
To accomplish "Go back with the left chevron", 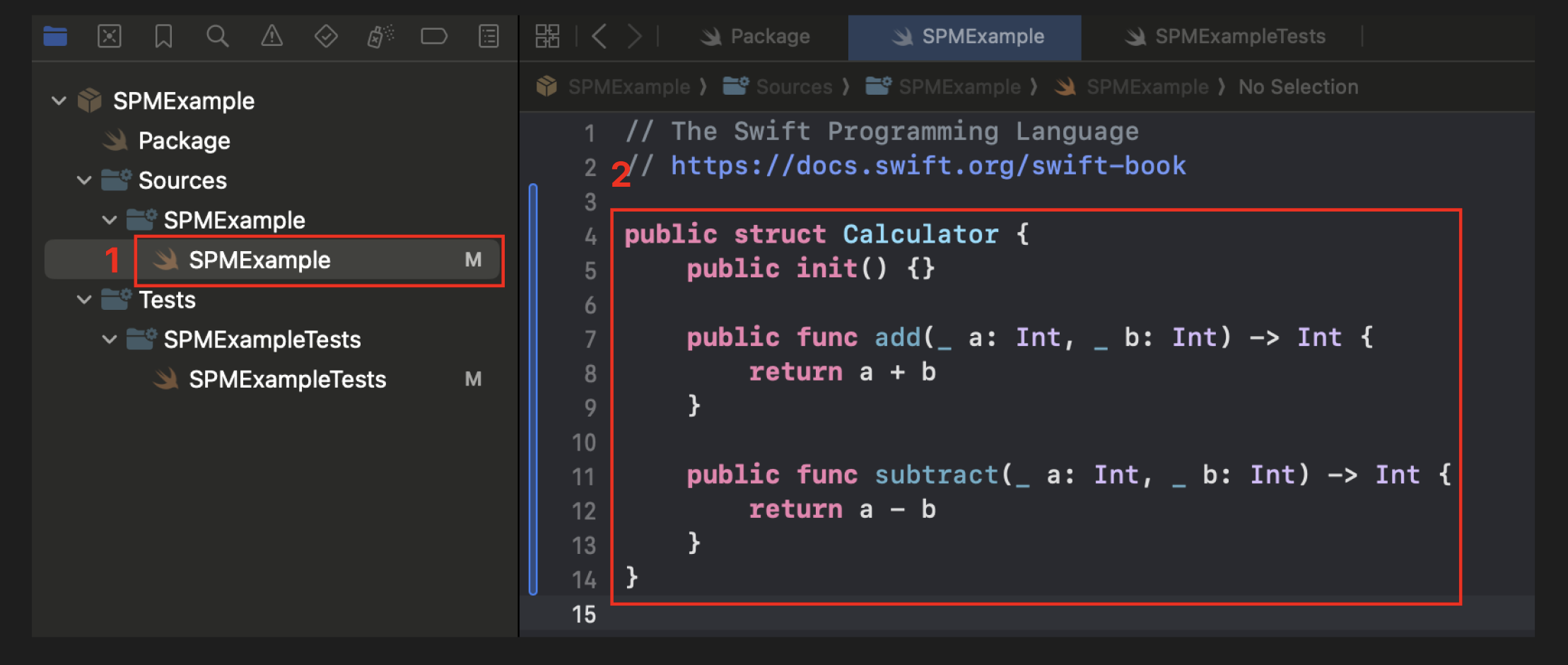I will [599, 36].
